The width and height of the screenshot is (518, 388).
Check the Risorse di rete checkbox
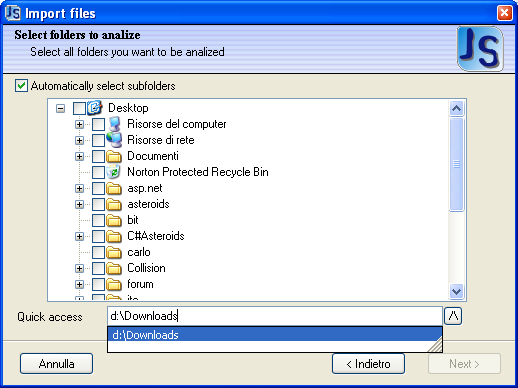[98, 140]
